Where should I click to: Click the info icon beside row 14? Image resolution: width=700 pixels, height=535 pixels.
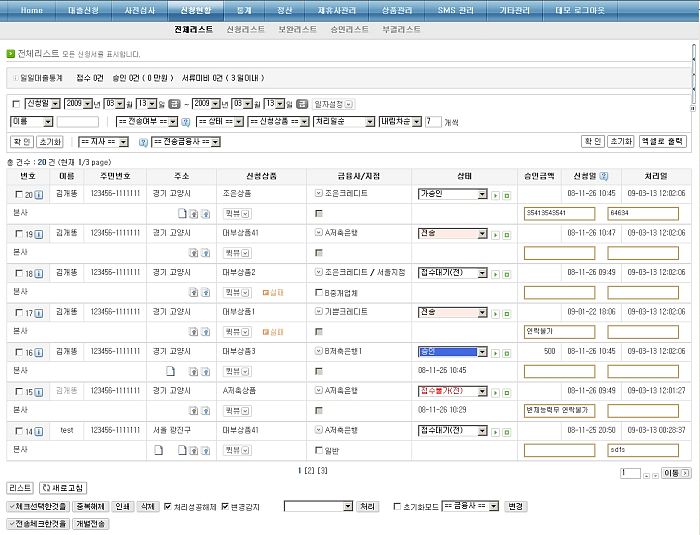(39, 431)
